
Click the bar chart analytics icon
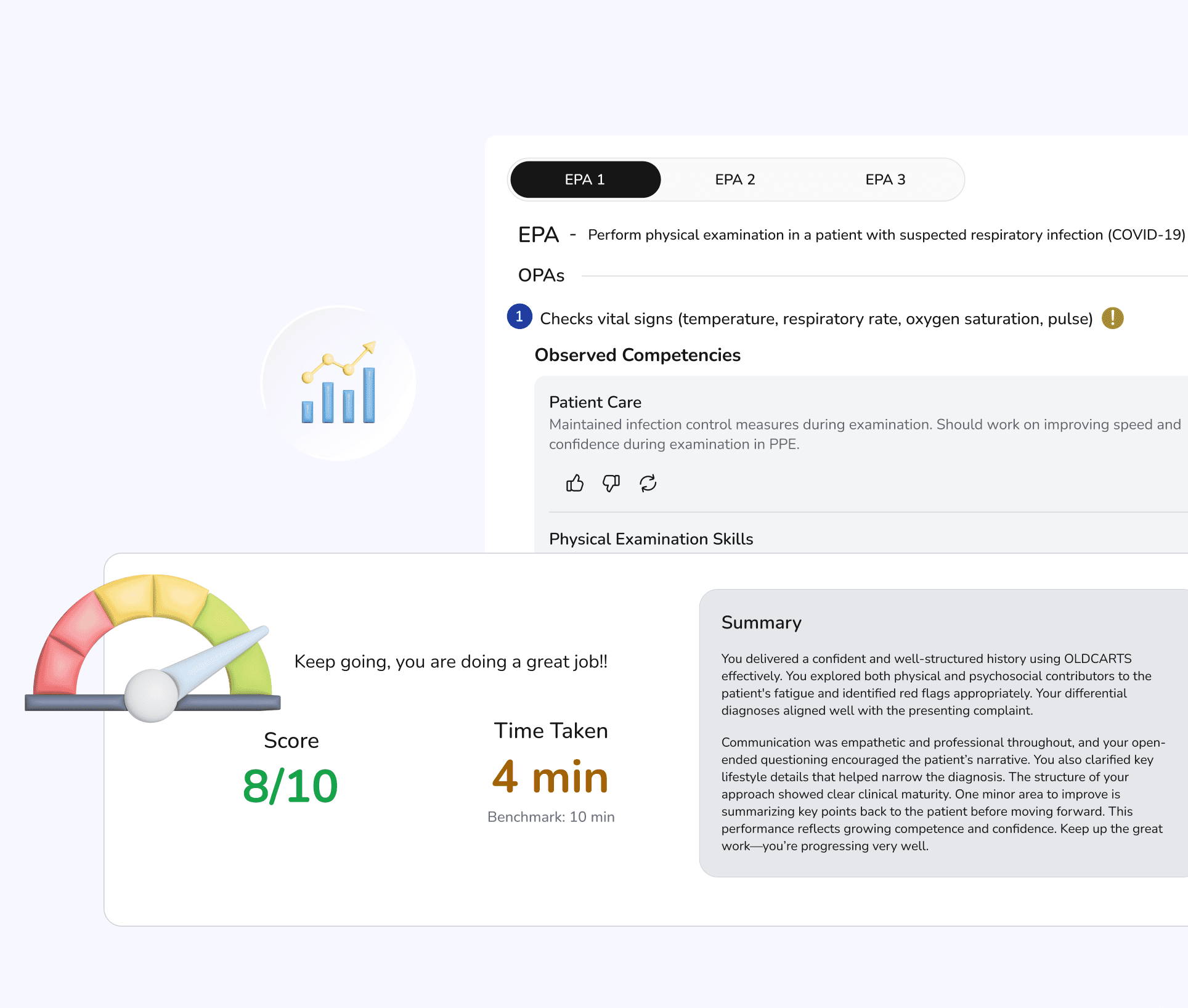pyautogui.click(x=338, y=383)
